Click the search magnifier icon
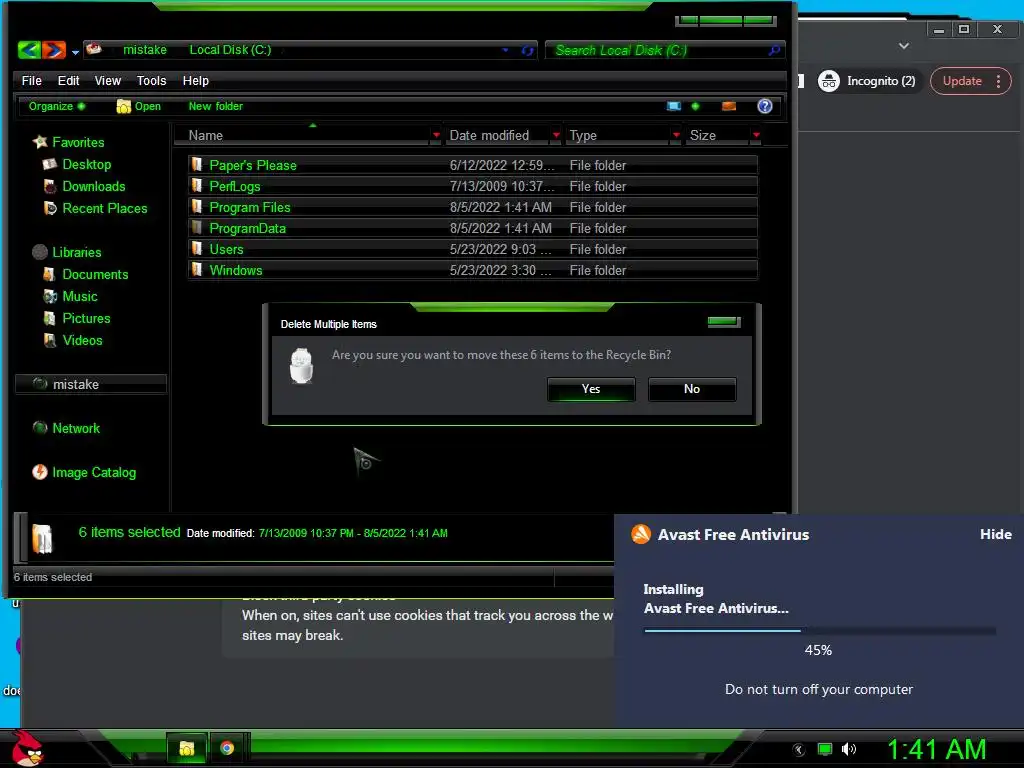Screen dimensions: 1024x768 (774, 50)
